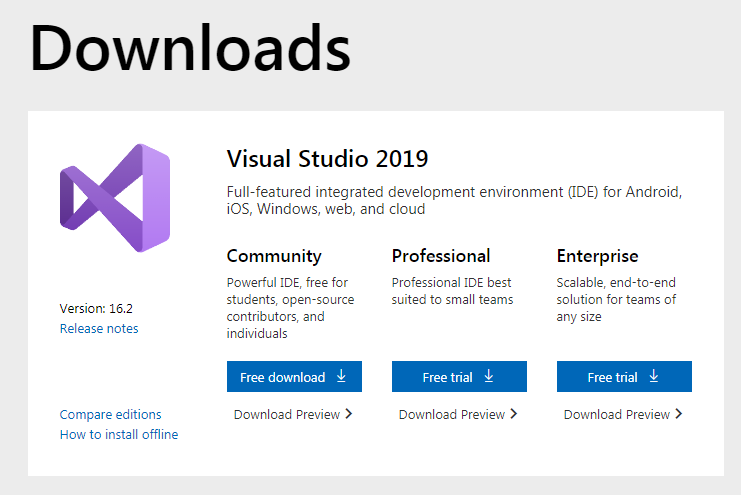Click chevron next to Professional Download Preview
741x495 pixels.
(x=514, y=414)
